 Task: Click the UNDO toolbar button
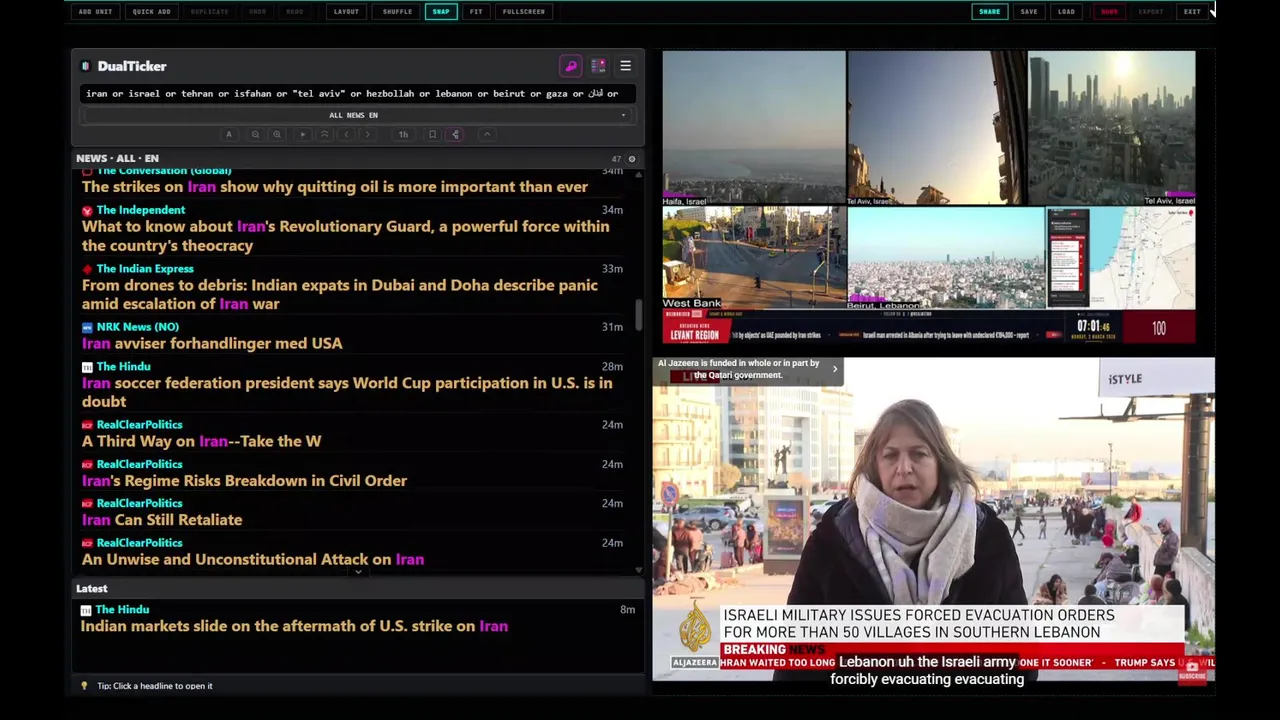tap(258, 12)
